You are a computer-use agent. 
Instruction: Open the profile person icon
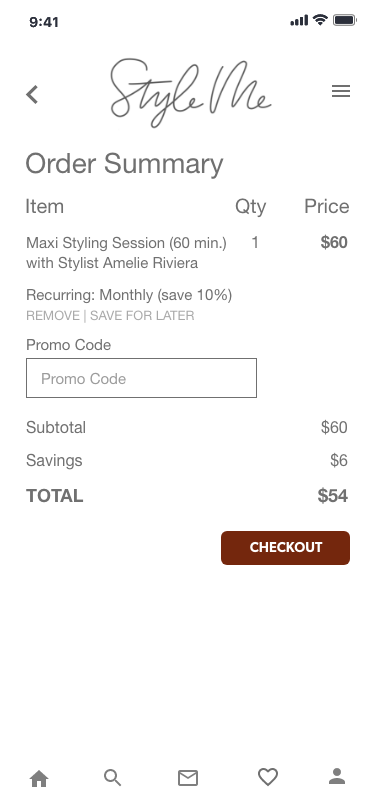[337, 776]
